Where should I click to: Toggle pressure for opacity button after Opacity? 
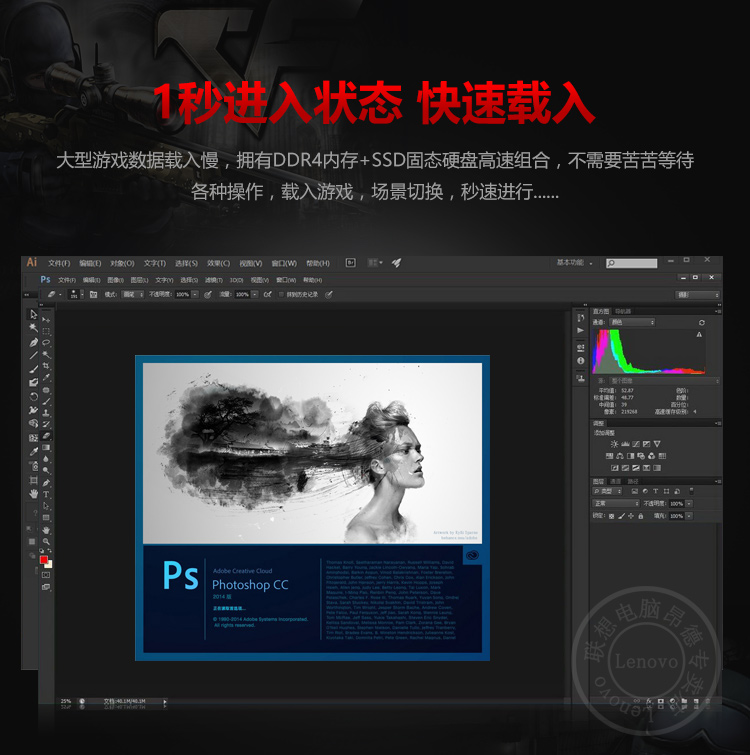[x=208, y=294]
